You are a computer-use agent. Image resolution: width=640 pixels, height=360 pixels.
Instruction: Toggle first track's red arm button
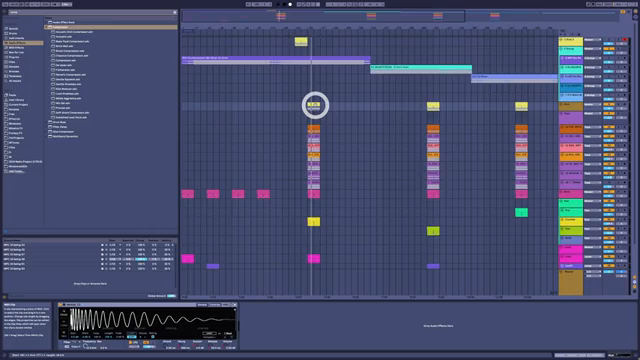pos(624,40)
